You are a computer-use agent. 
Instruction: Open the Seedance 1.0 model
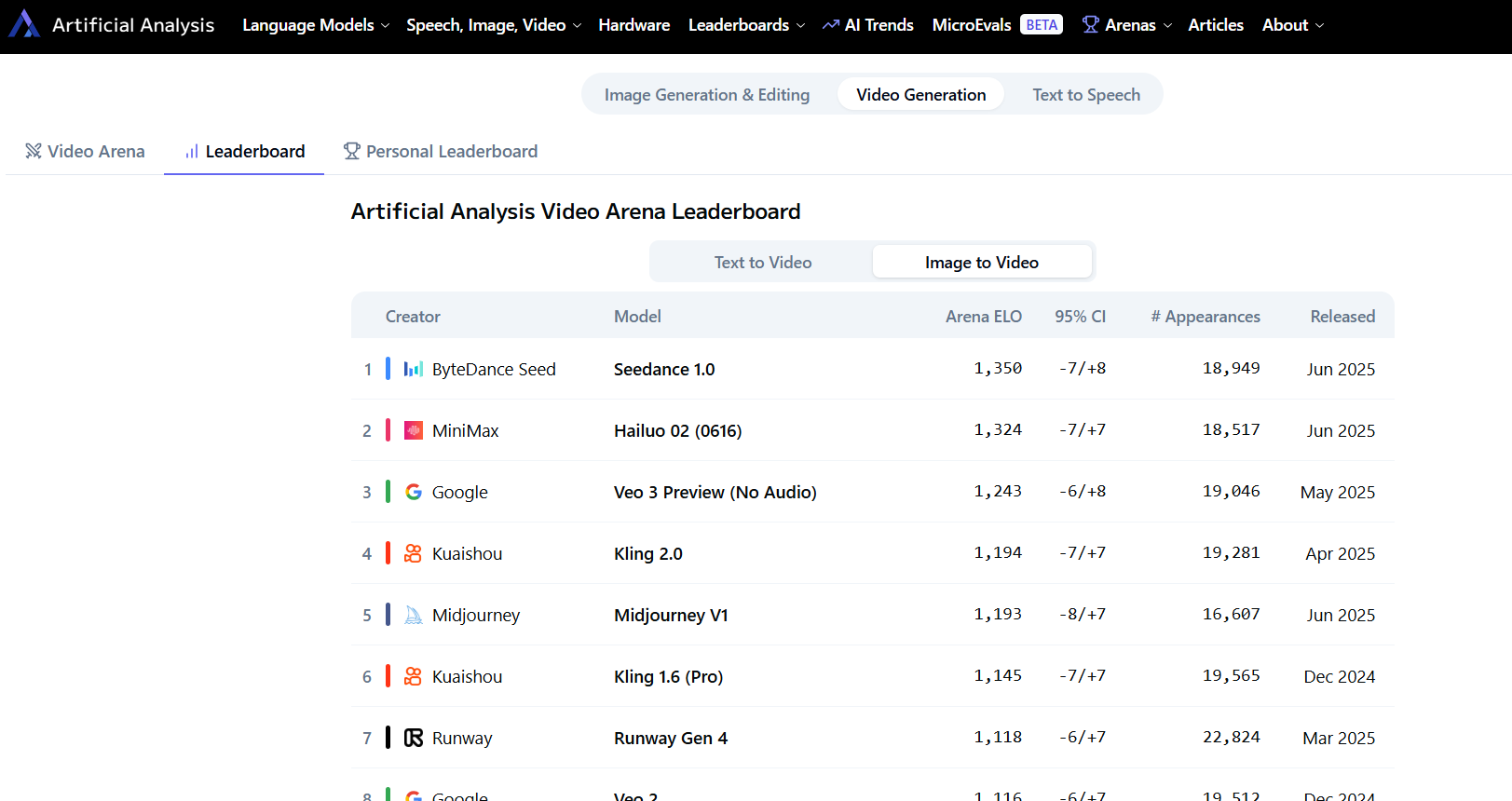click(664, 369)
